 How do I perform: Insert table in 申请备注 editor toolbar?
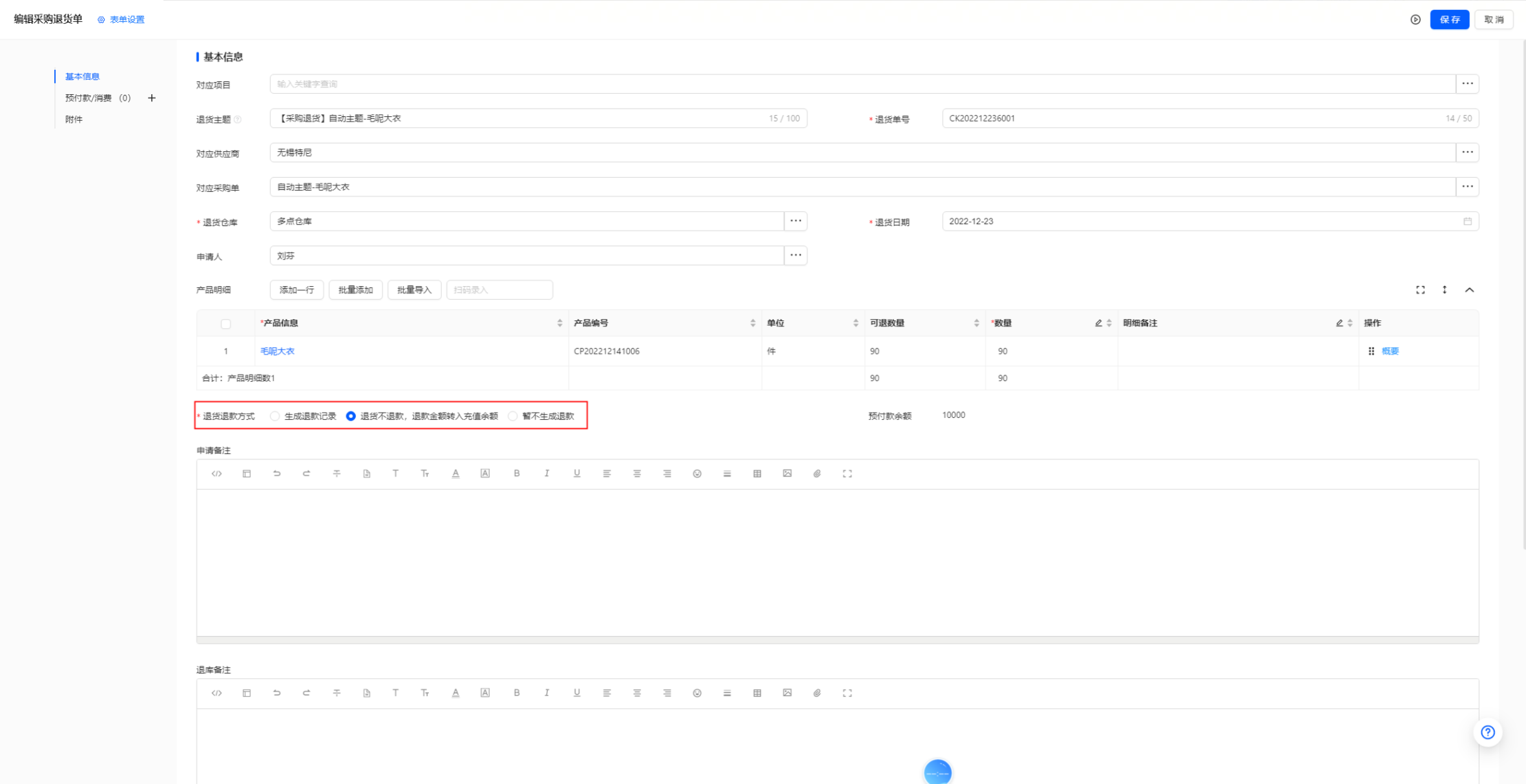[757, 473]
